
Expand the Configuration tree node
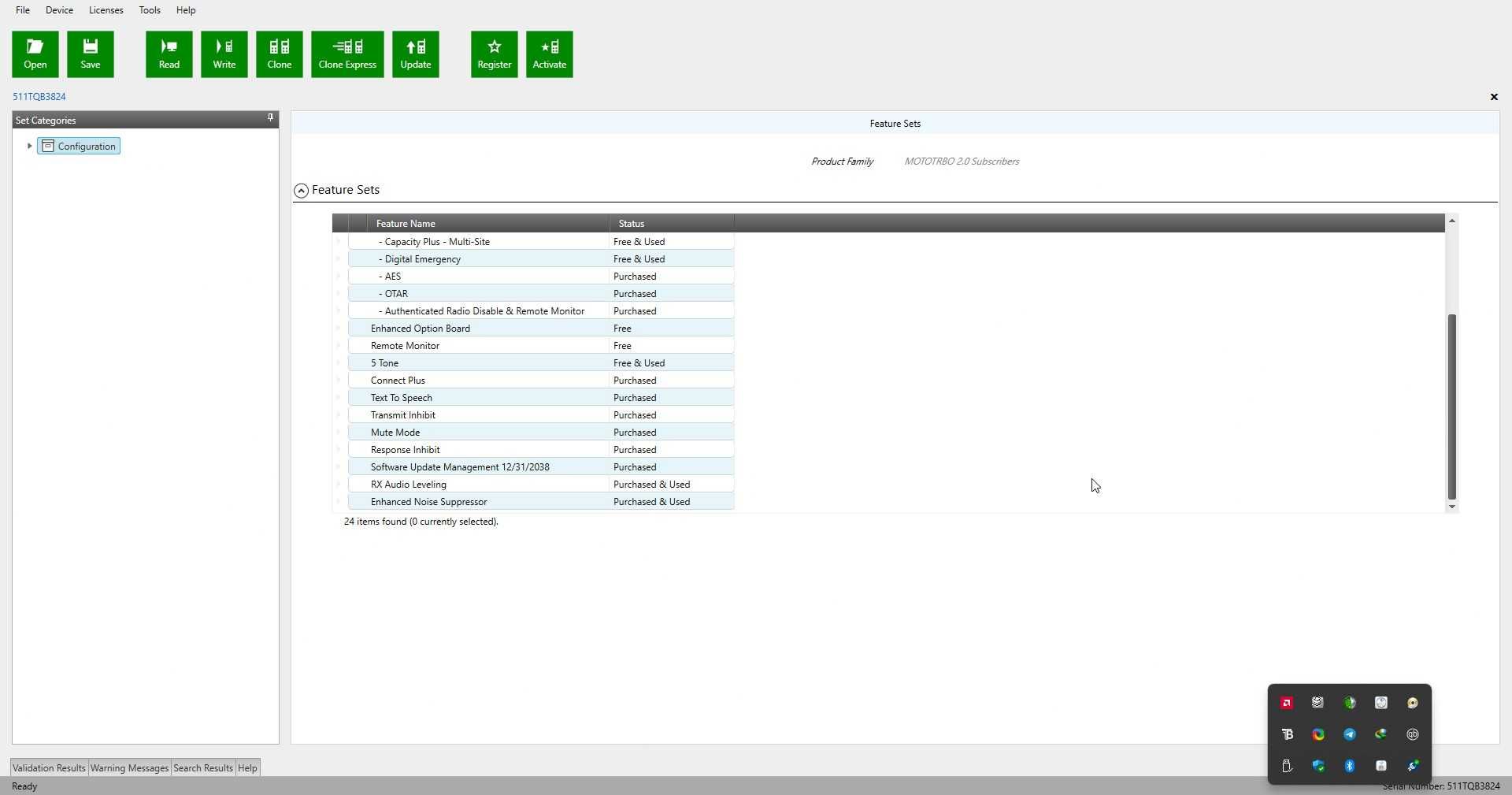[x=29, y=147]
